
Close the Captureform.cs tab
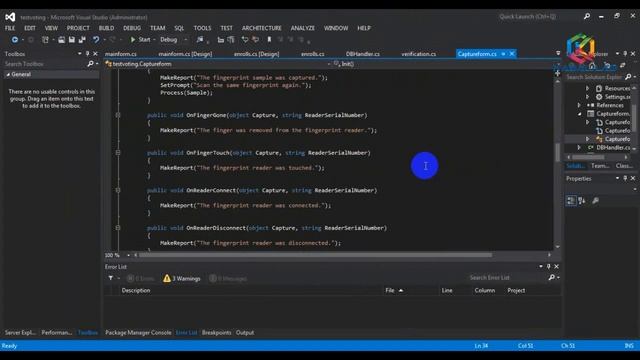512,54
